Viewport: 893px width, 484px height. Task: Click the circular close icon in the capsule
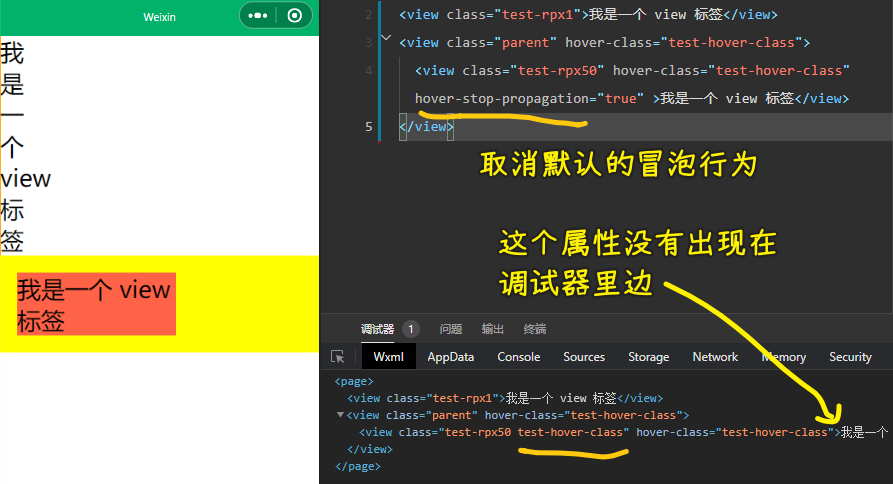294,15
